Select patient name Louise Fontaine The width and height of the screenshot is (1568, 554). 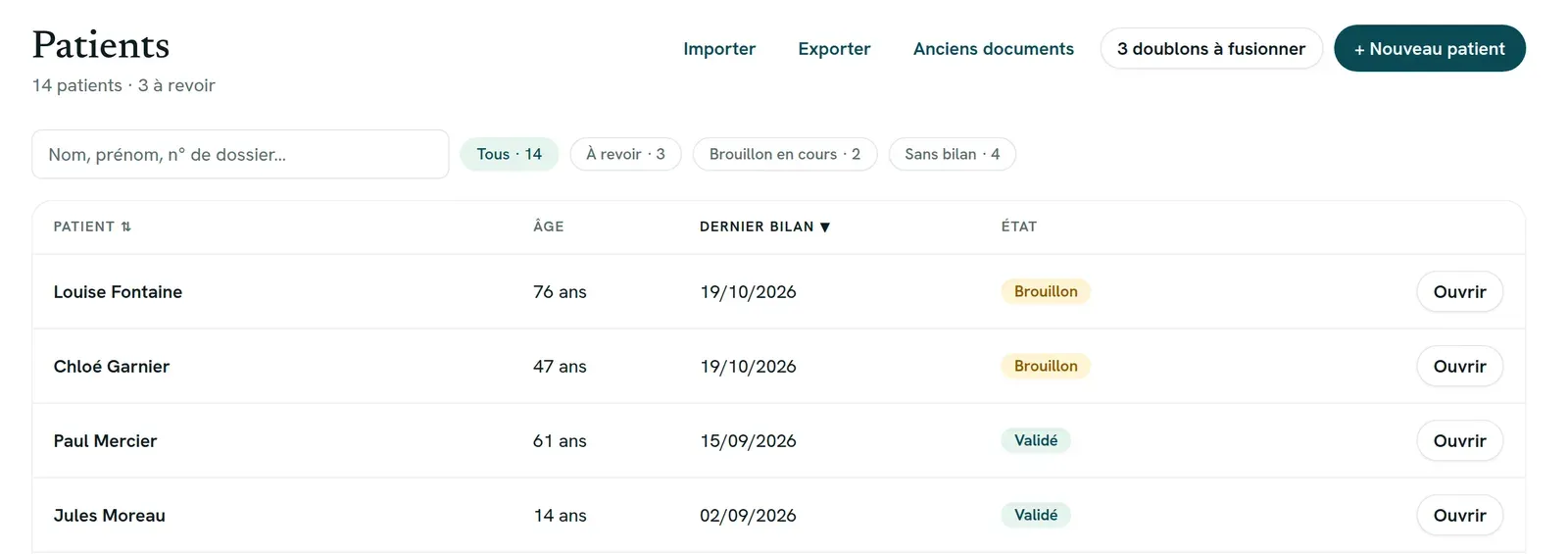tap(118, 291)
